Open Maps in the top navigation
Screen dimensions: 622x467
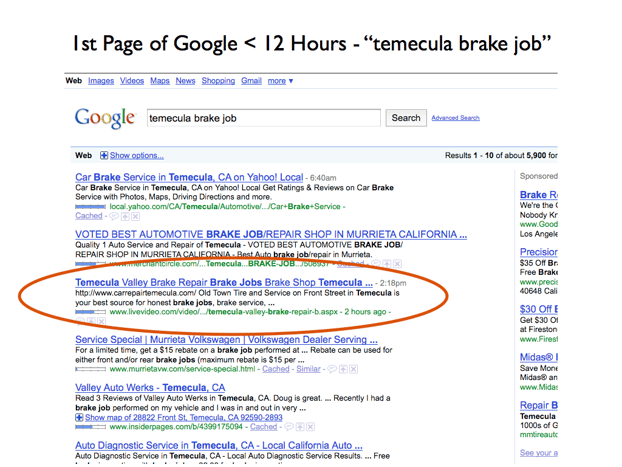159,81
